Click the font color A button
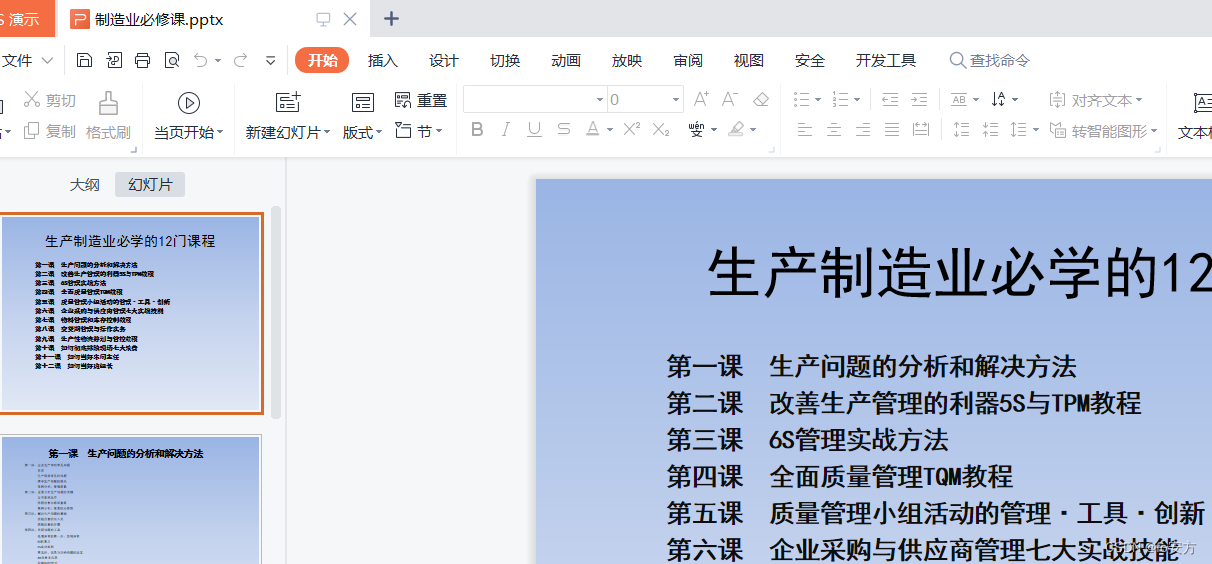1212x564 pixels. pyautogui.click(x=593, y=129)
